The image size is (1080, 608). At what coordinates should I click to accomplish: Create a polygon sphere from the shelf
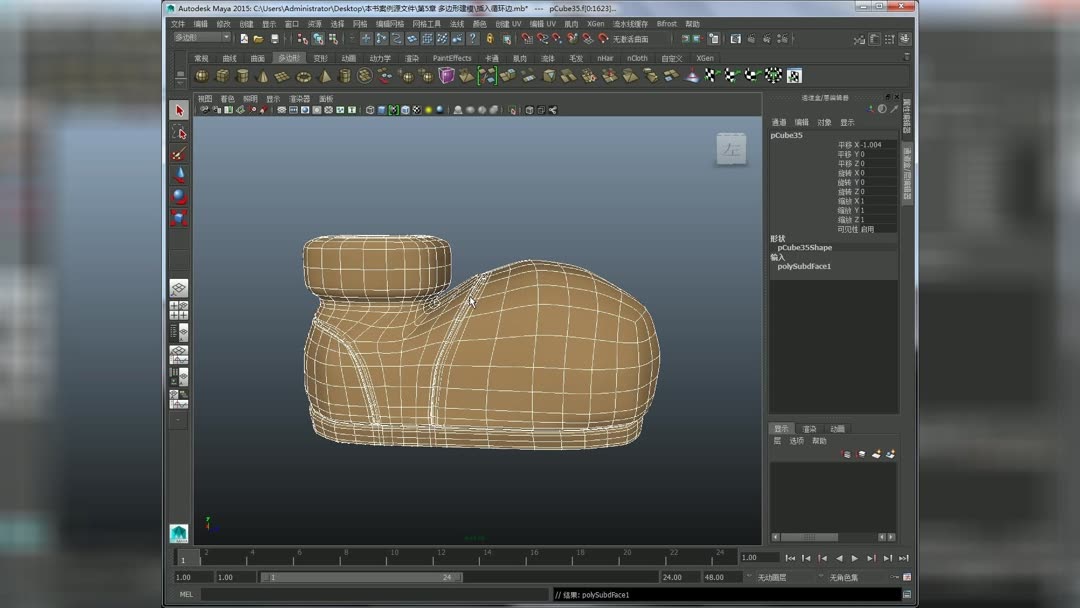pyautogui.click(x=202, y=76)
